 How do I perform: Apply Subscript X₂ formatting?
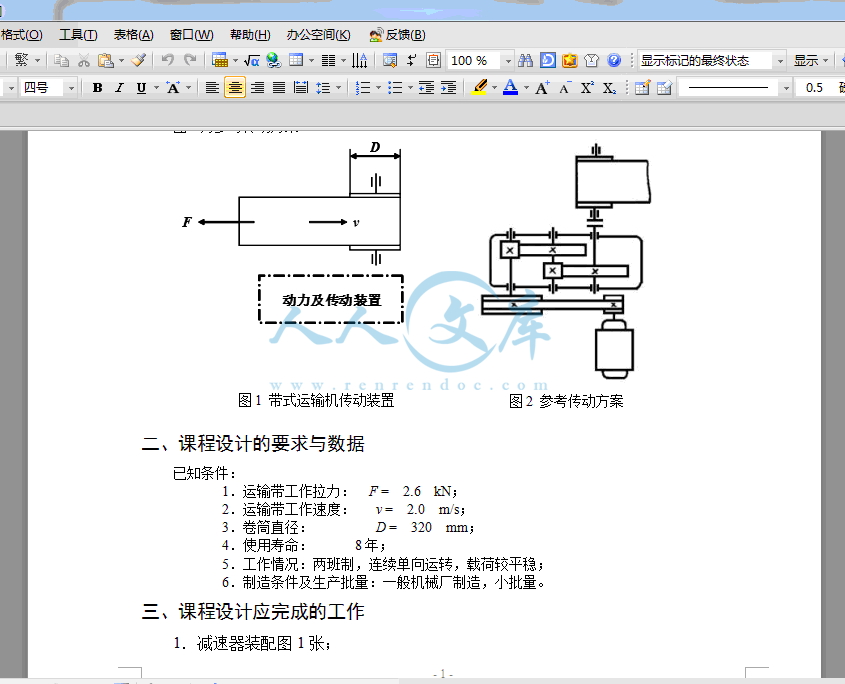click(x=609, y=88)
